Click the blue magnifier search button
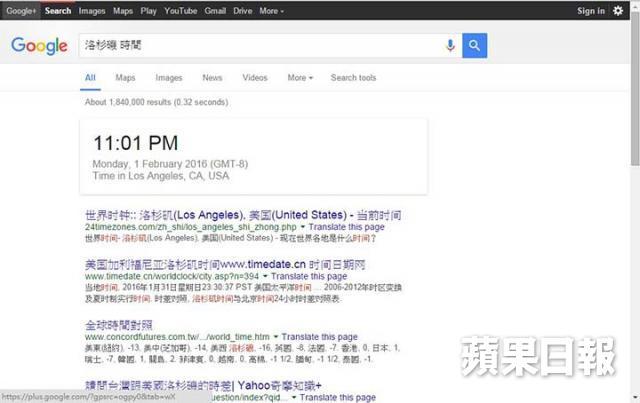This screenshot has height=403, width=640. [474, 45]
